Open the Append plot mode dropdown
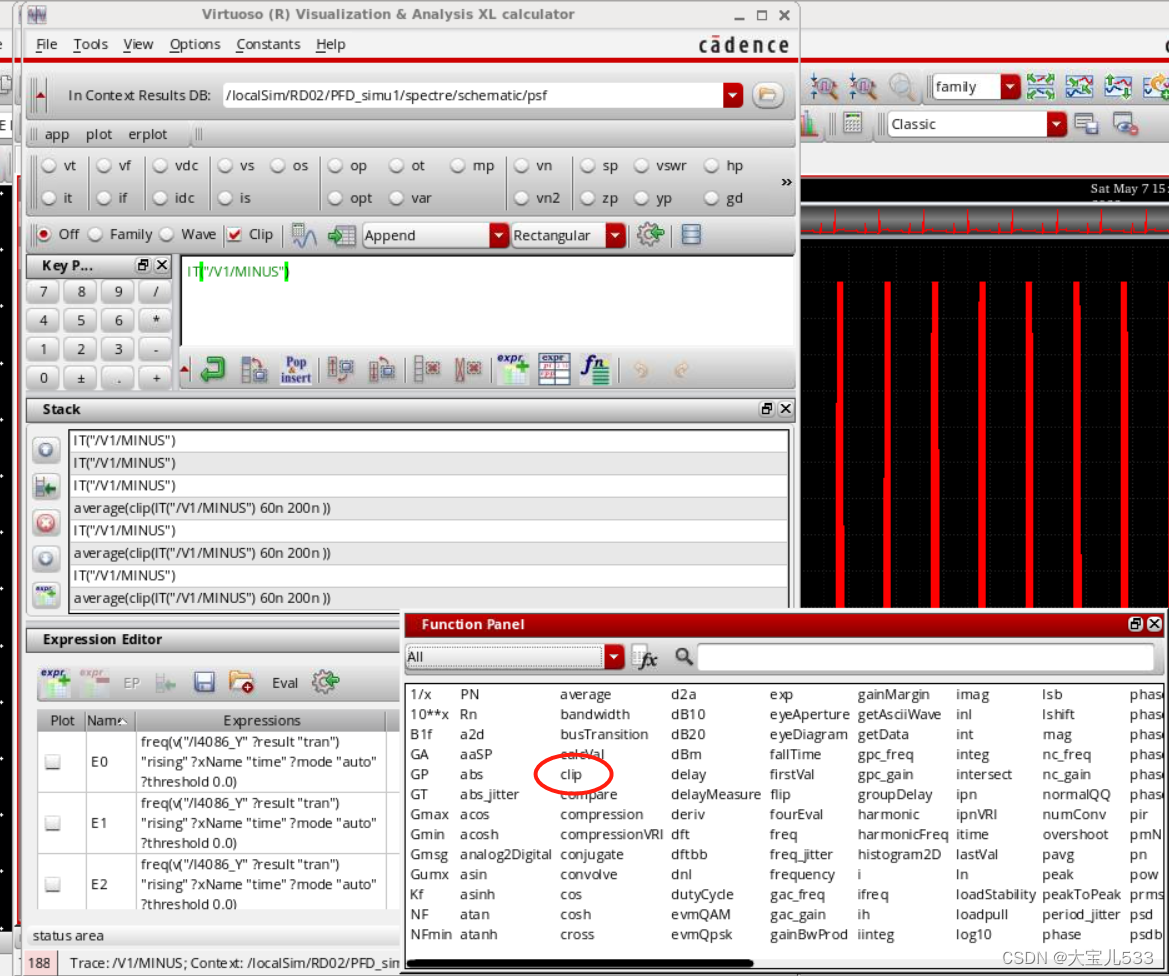 click(499, 235)
